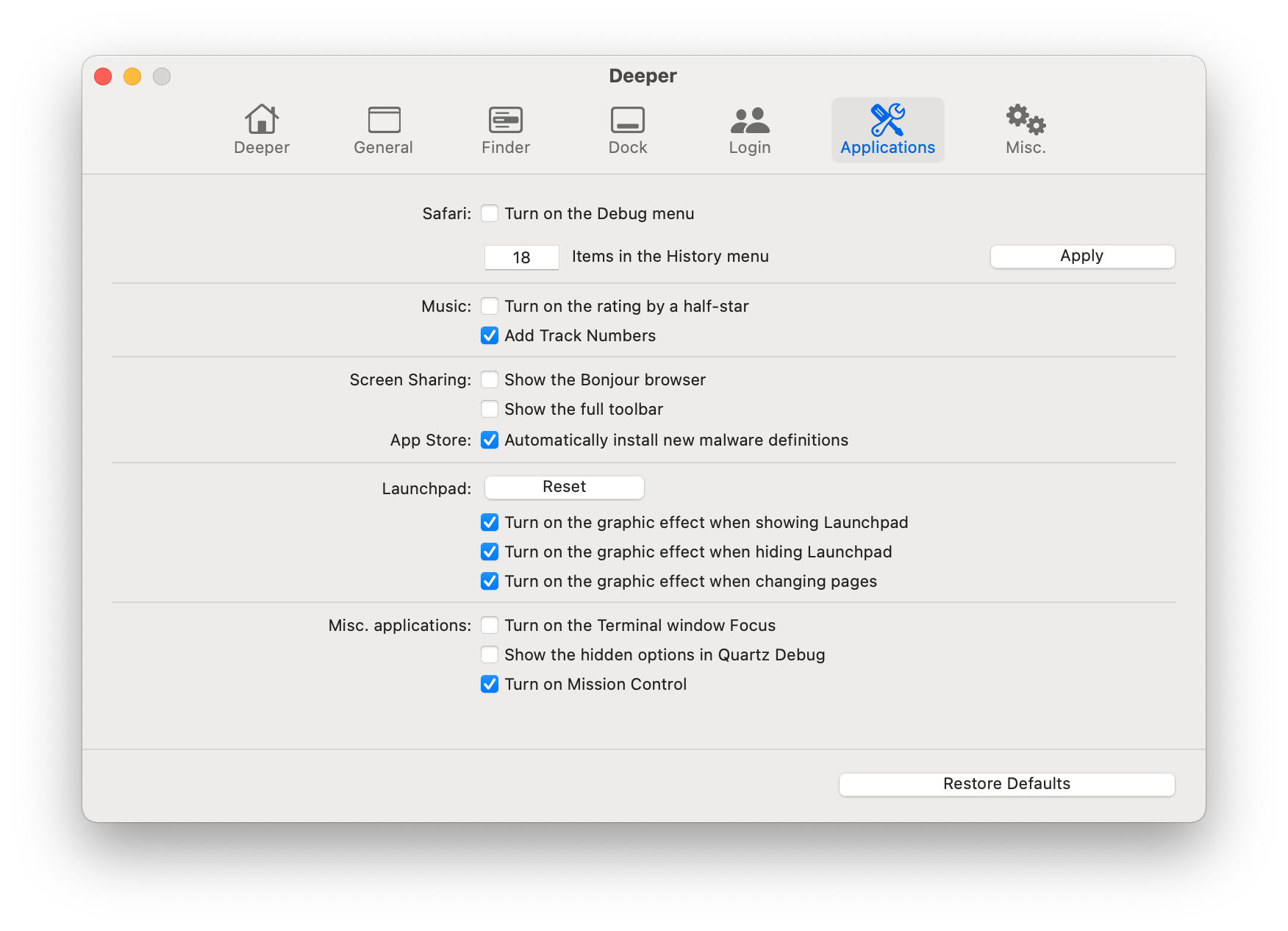Enable Show the Bonjour browser

click(490, 379)
